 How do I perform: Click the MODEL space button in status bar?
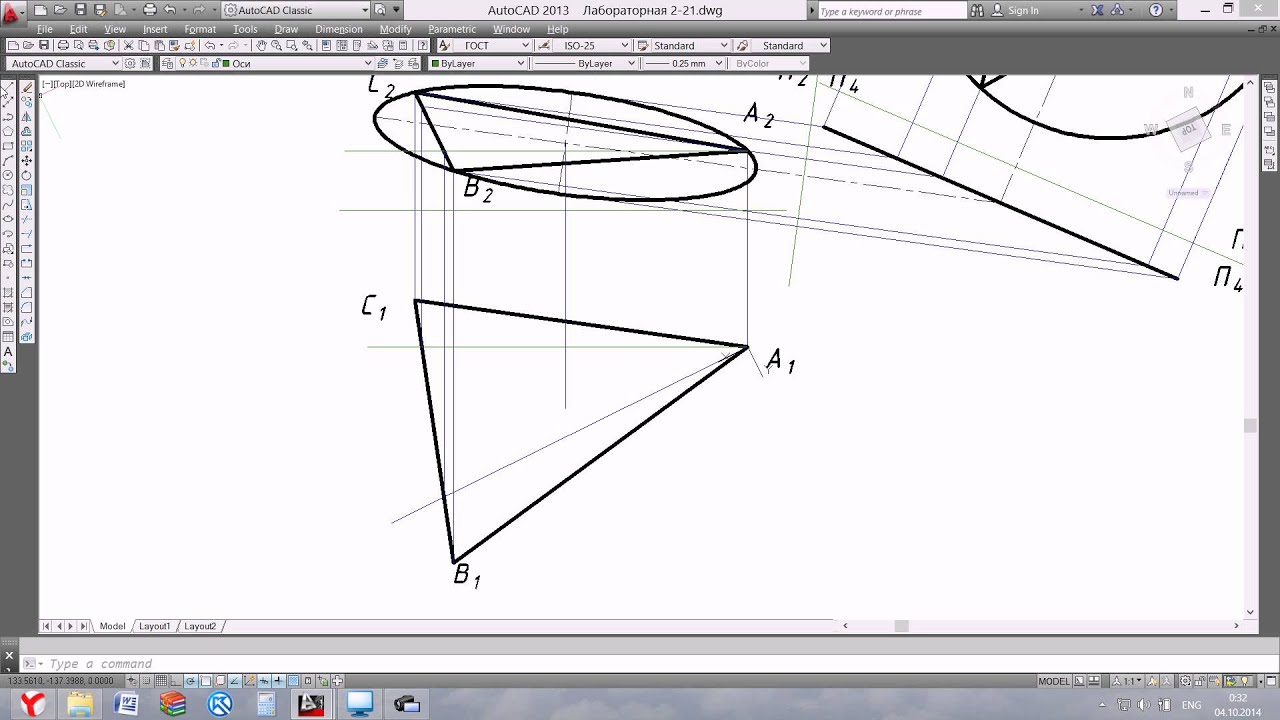click(x=1053, y=681)
